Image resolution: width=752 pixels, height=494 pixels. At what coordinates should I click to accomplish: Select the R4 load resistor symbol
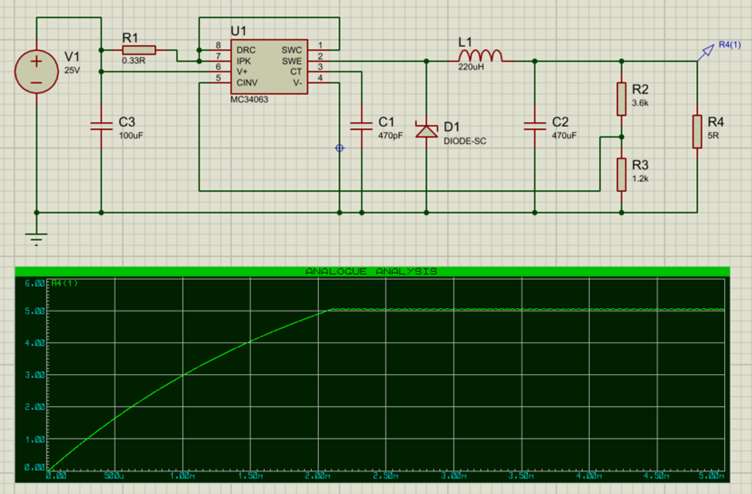pyautogui.click(x=697, y=131)
